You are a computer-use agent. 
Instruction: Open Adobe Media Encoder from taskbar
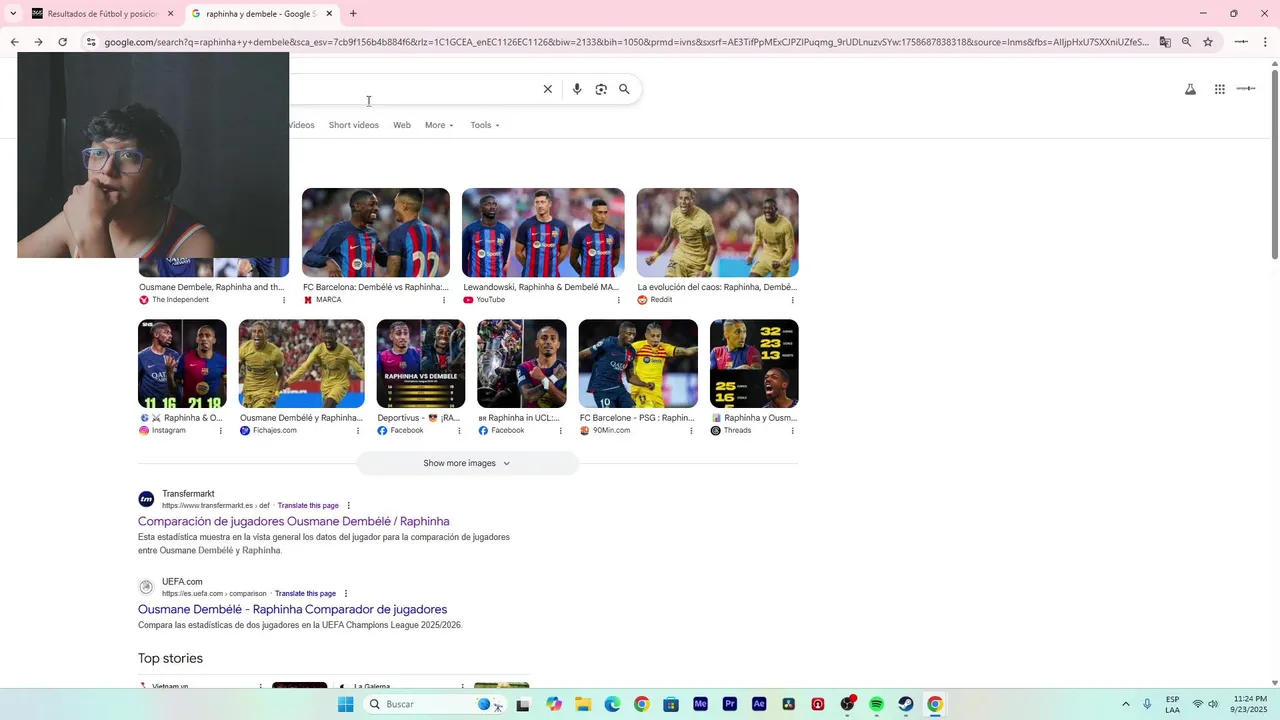pyautogui.click(x=700, y=704)
